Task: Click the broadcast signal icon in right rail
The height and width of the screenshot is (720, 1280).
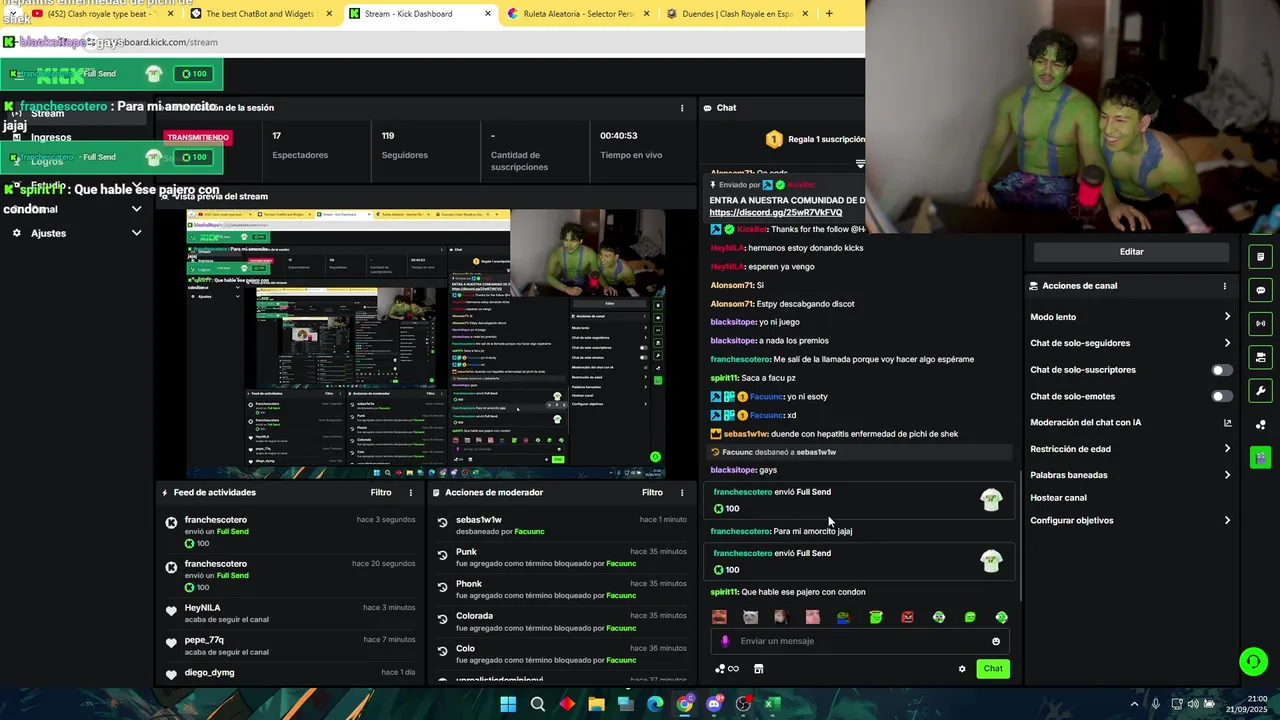Action: pyautogui.click(x=1260, y=323)
